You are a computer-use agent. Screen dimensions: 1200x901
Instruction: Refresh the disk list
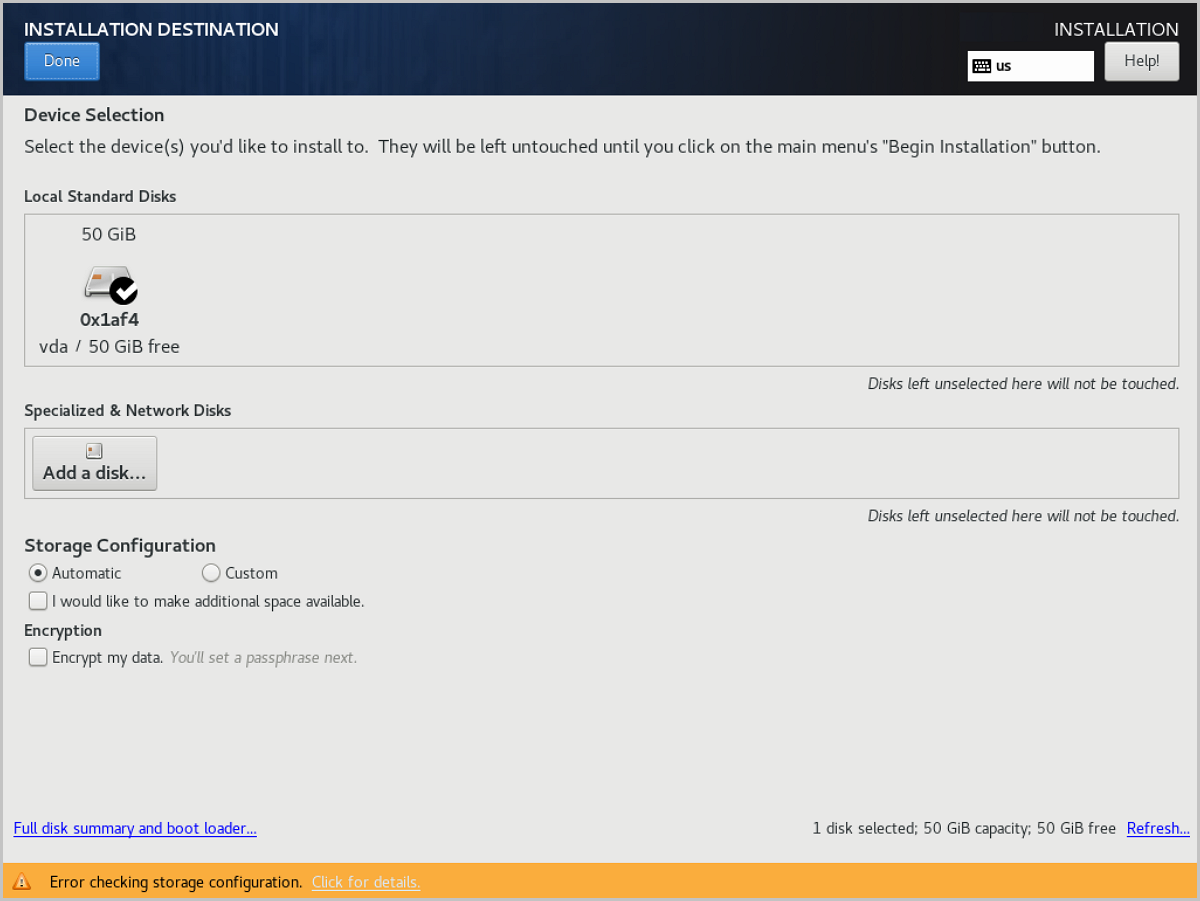pos(1157,828)
